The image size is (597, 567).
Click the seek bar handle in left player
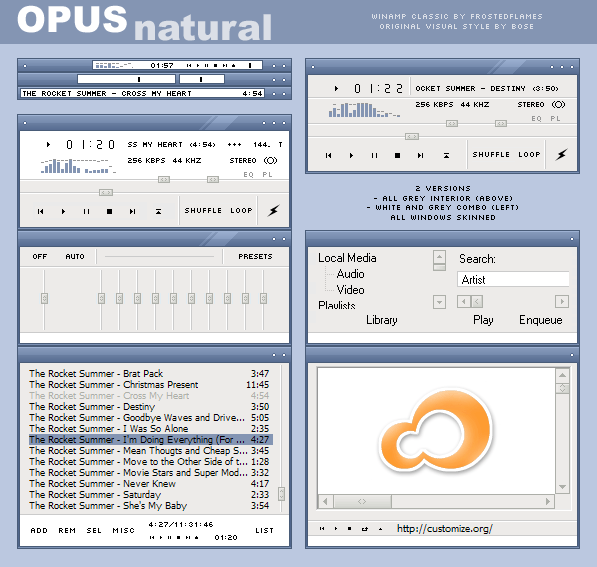(106, 193)
